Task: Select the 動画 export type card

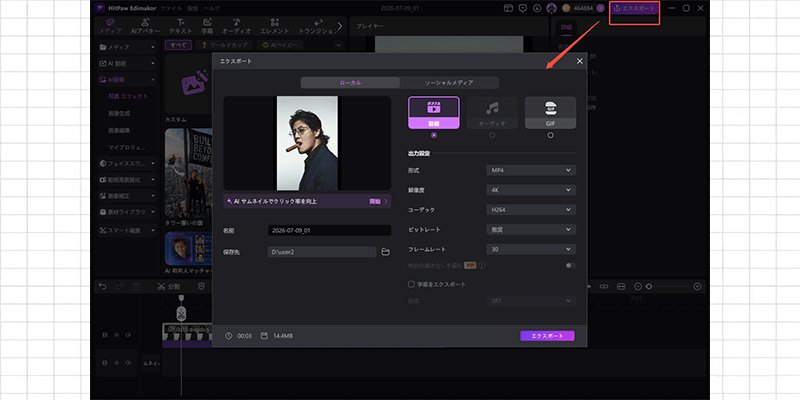Action: pyautogui.click(x=434, y=112)
